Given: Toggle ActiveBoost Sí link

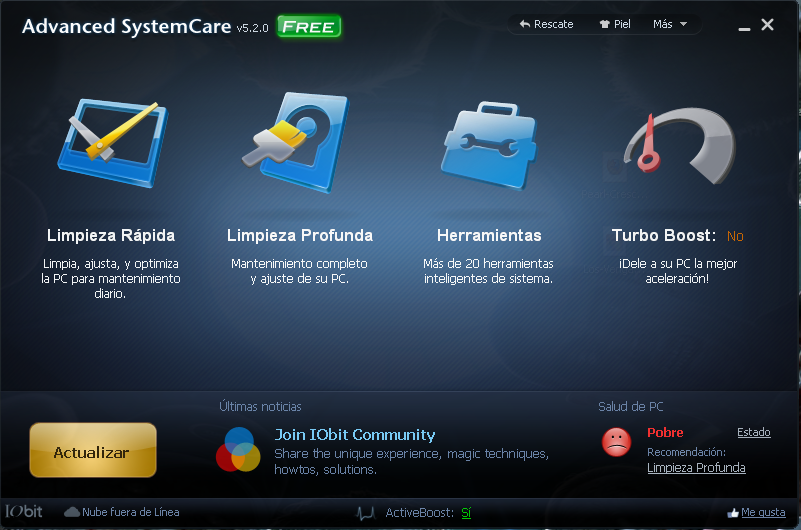Looking at the screenshot, I should click(x=466, y=513).
